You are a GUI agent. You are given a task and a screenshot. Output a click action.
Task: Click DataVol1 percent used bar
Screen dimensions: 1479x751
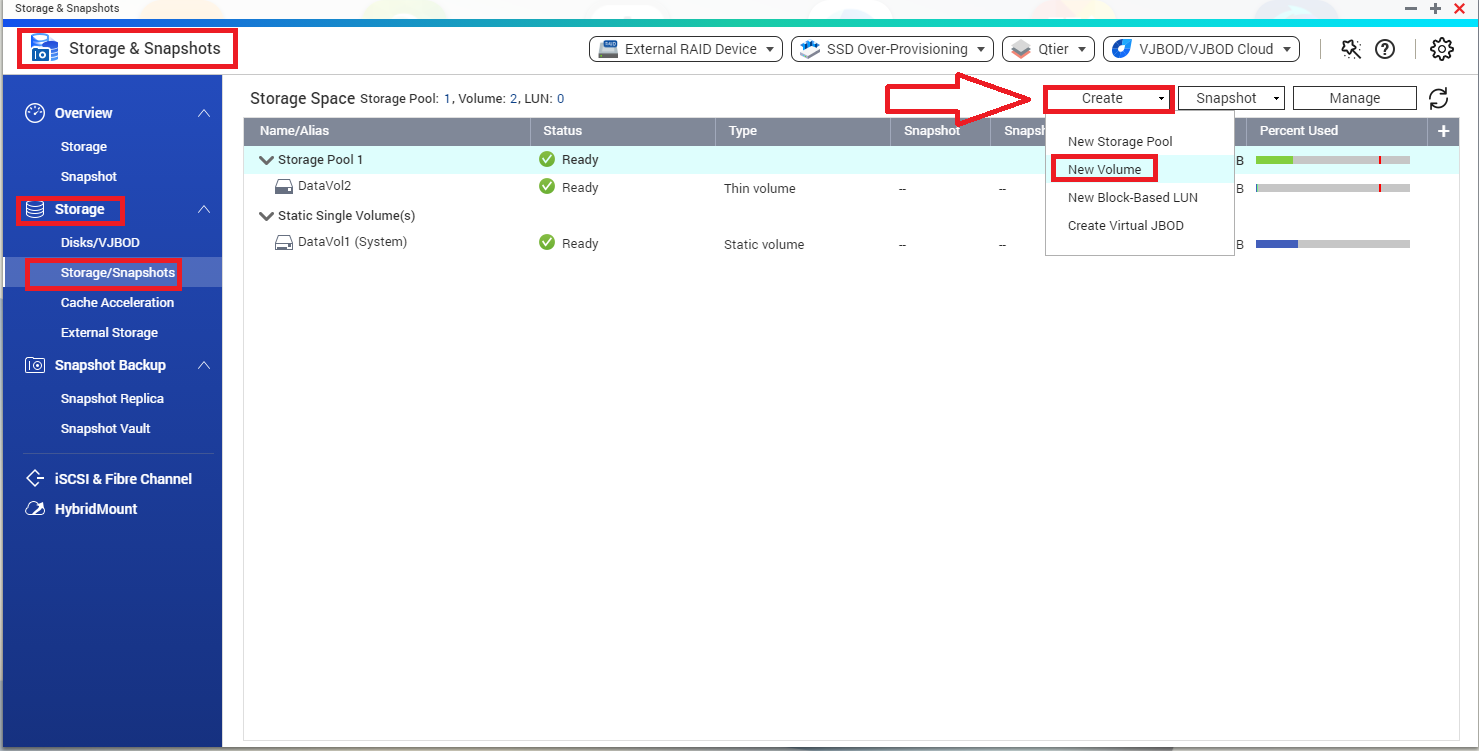click(1333, 244)
